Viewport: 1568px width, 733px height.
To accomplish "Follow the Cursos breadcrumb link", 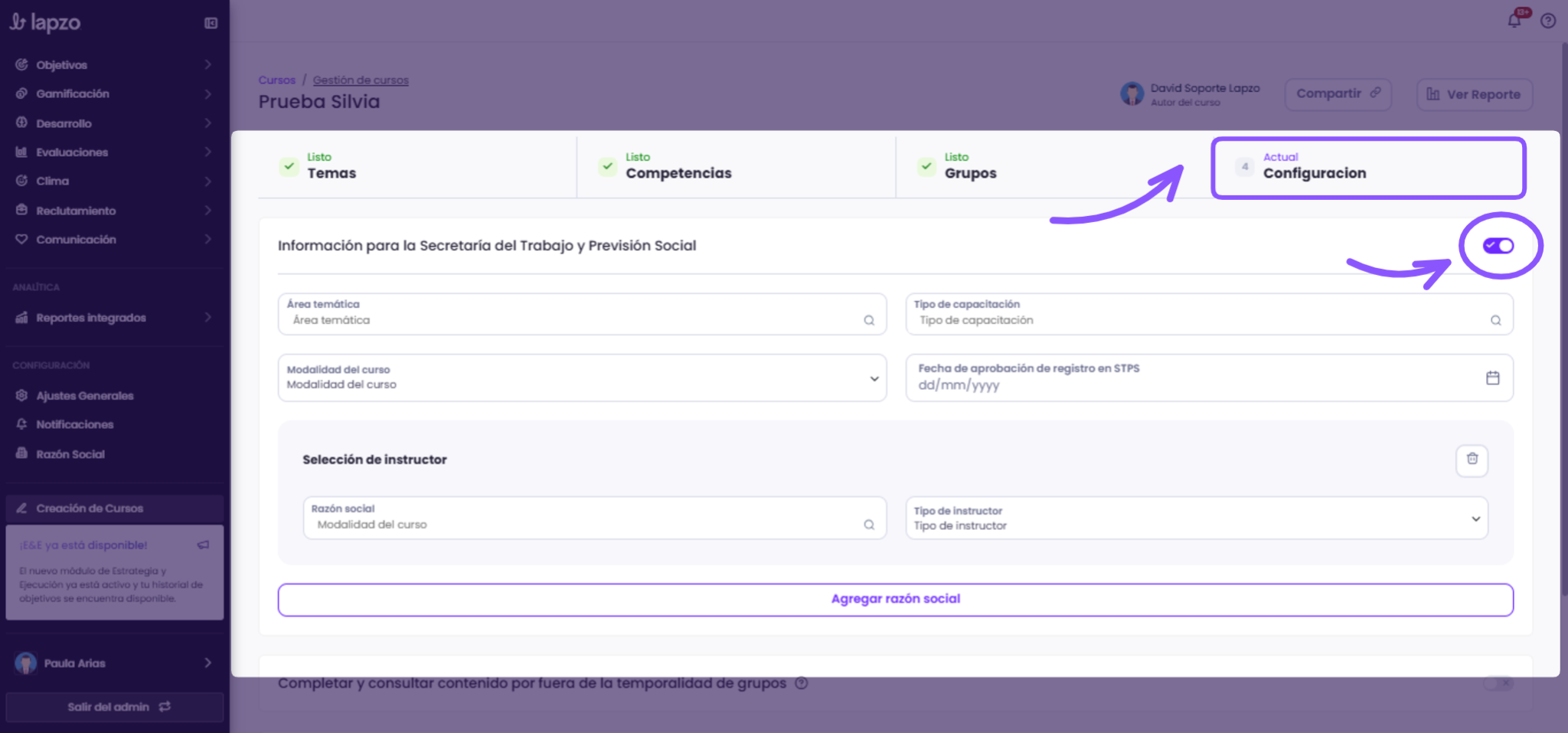I will tap(276, 80).
